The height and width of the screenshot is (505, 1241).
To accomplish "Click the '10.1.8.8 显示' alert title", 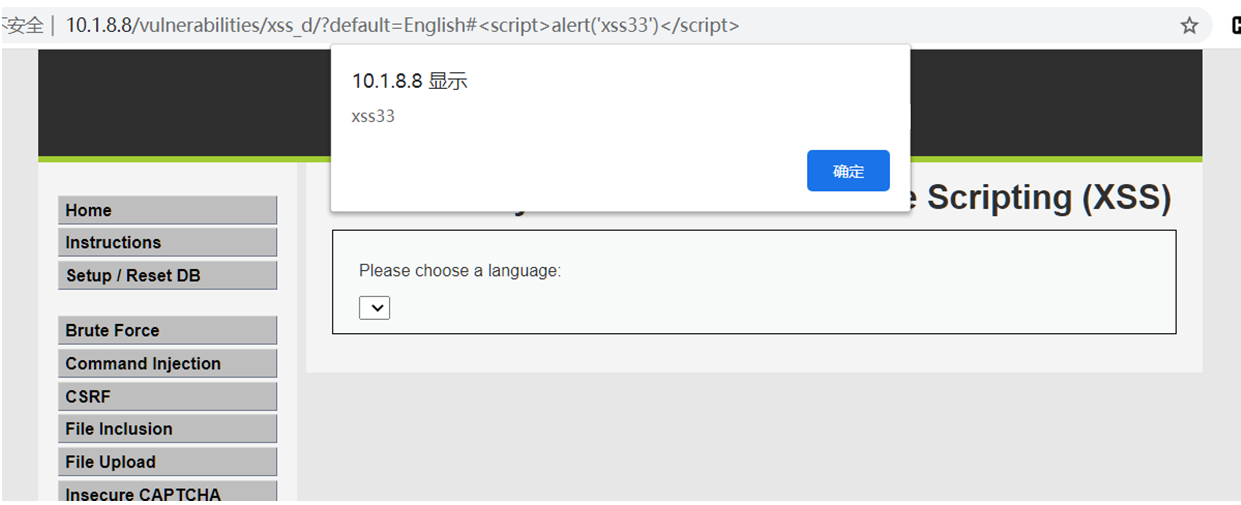I will 409,82.
